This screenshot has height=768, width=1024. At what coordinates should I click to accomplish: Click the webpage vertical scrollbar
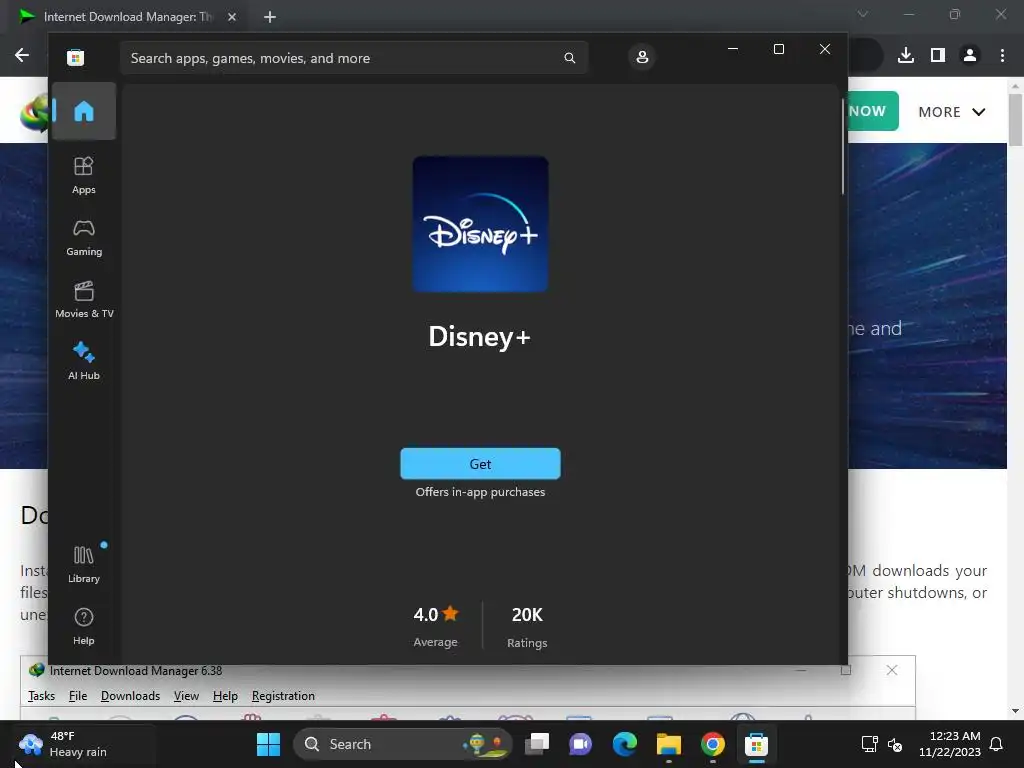pyautogui.click(x=1015, y=120)
